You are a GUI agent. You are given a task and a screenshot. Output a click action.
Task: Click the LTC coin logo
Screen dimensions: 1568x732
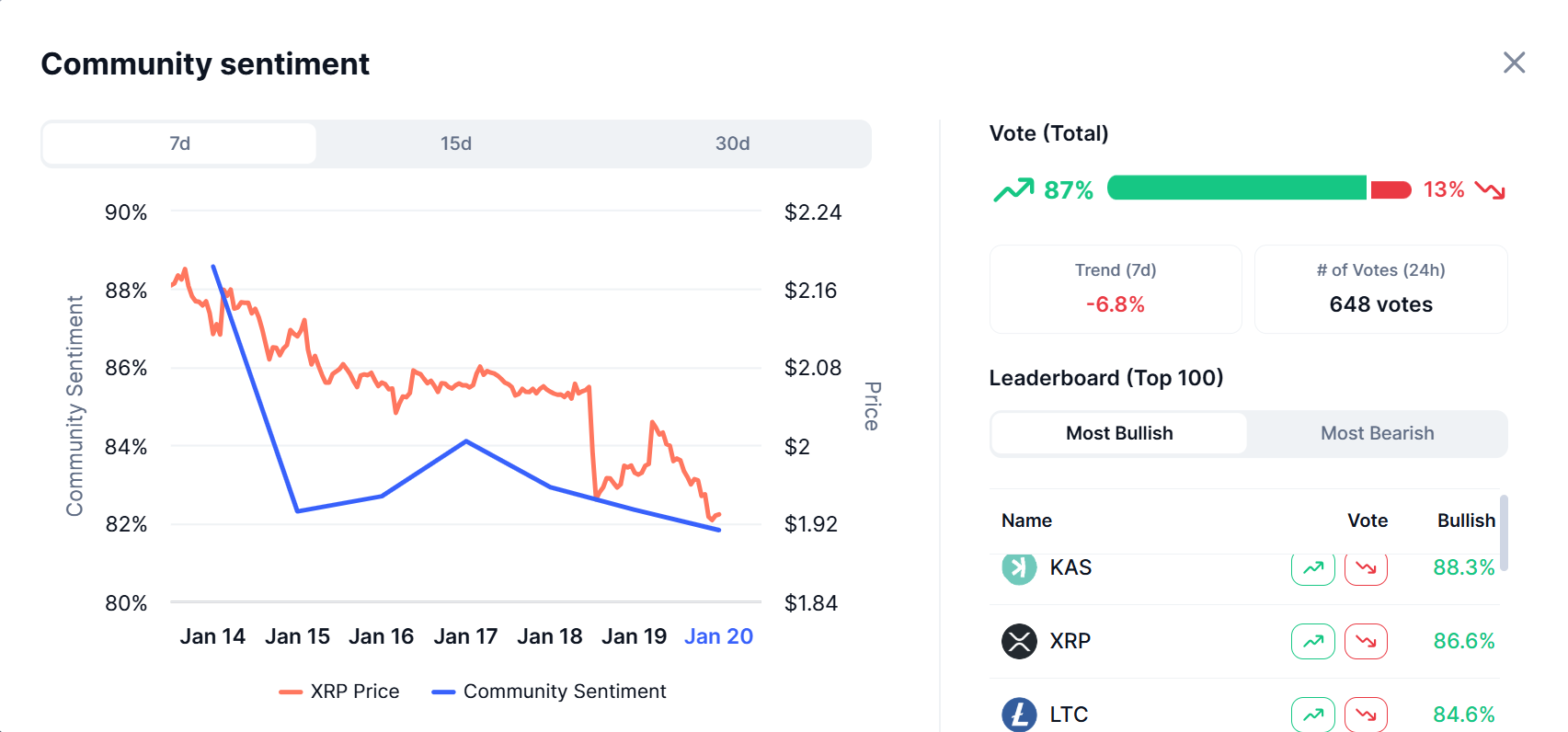tap(1019, 715)
